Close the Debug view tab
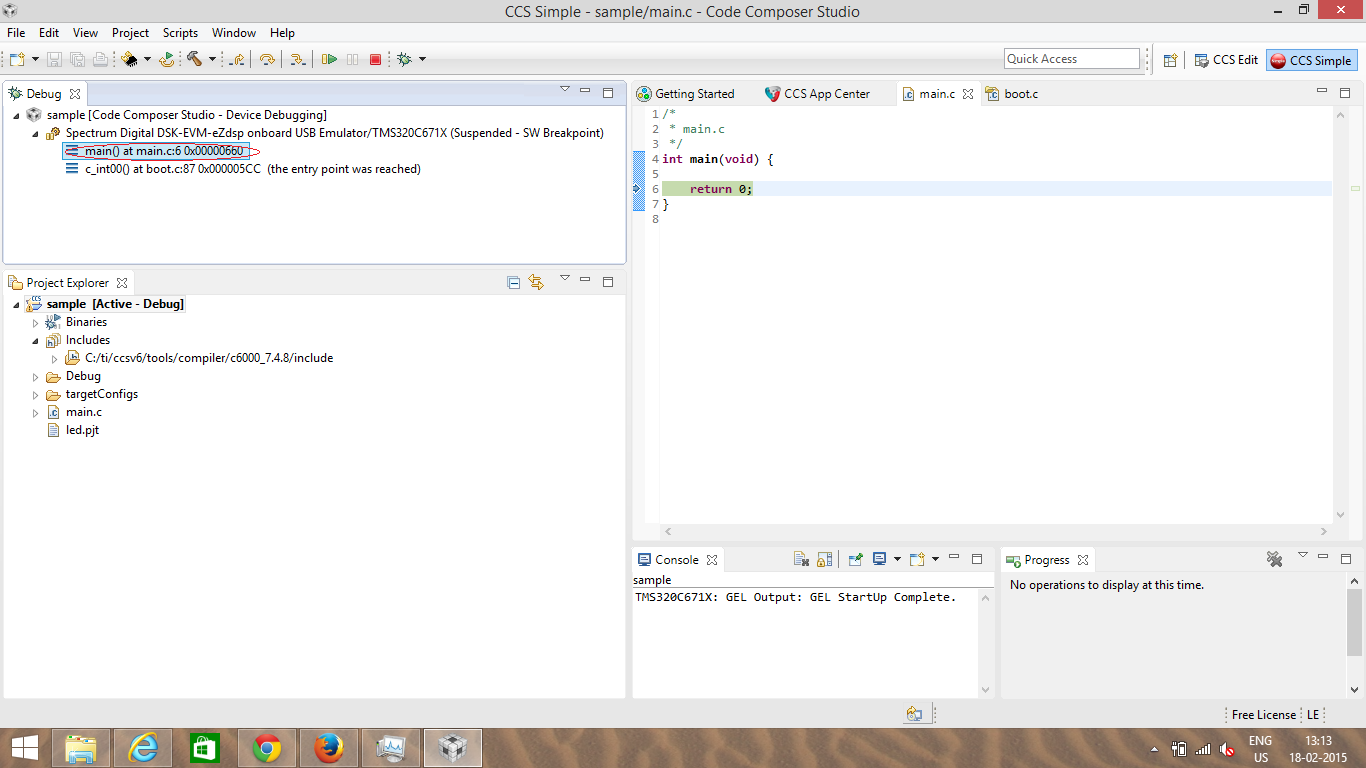Image resolution: width=1366 pixels, height=768 pixels. pos(75,94)
